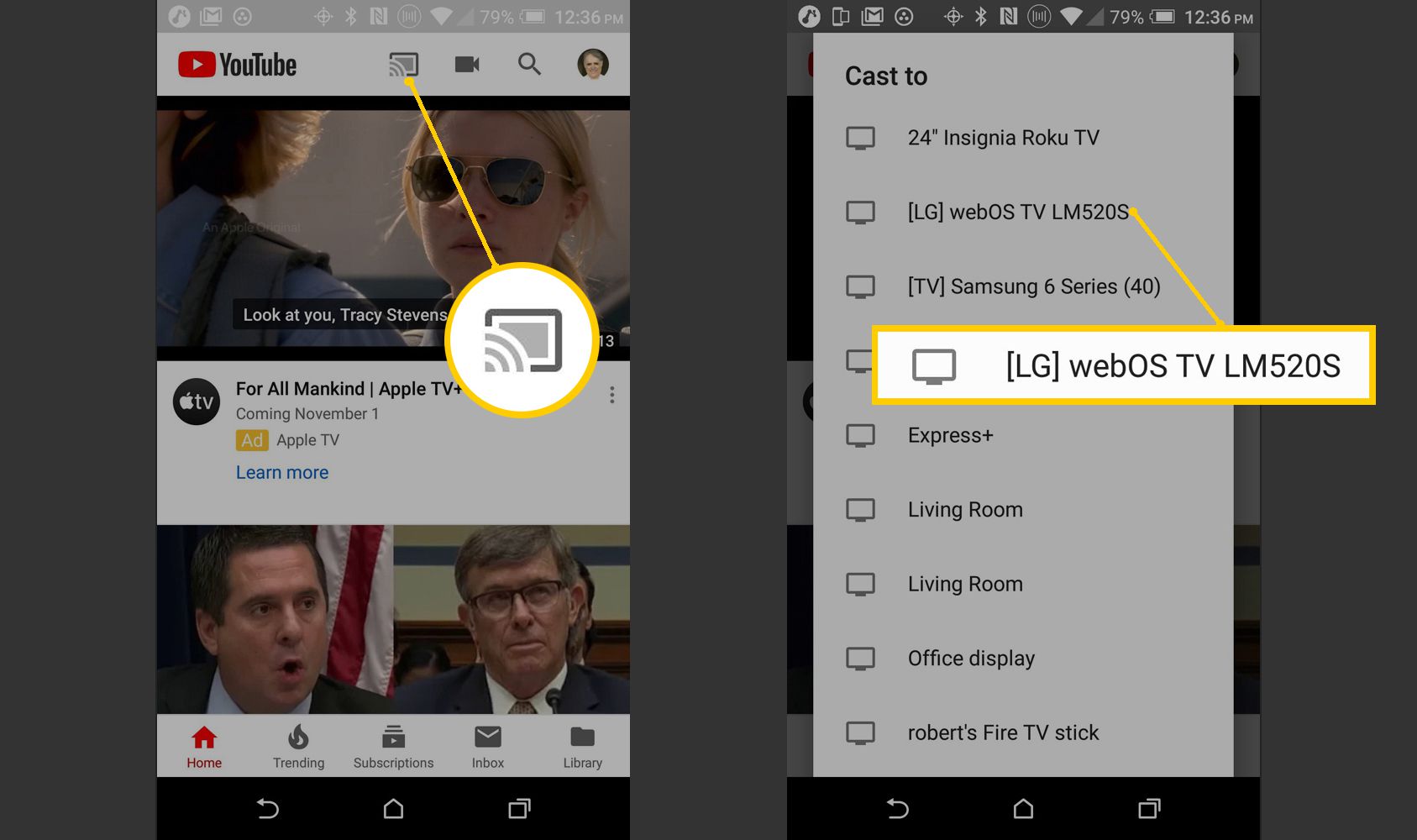Switch to the Trending tab

click(x=298, y=748)
